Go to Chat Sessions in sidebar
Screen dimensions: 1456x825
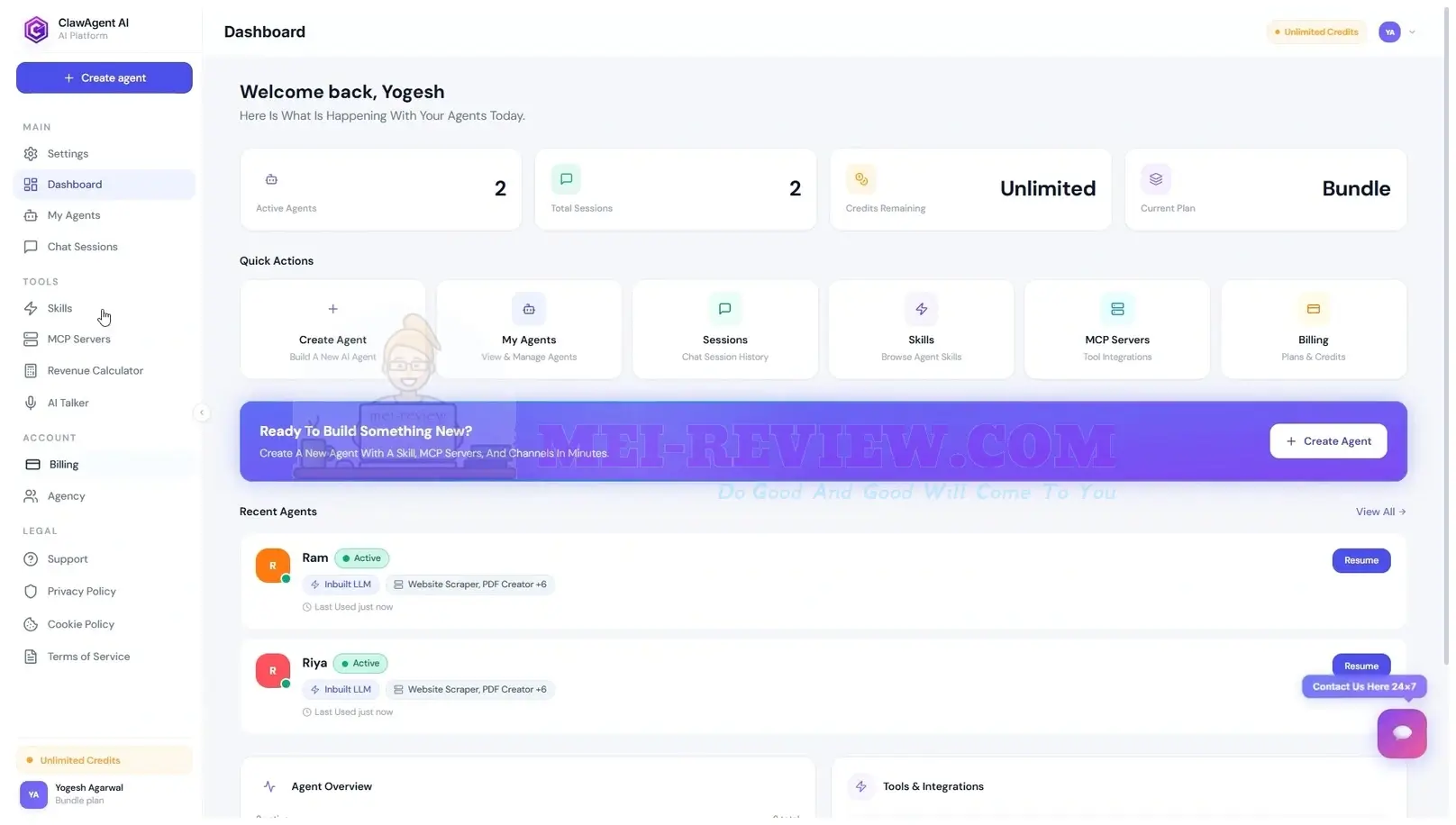105,247
